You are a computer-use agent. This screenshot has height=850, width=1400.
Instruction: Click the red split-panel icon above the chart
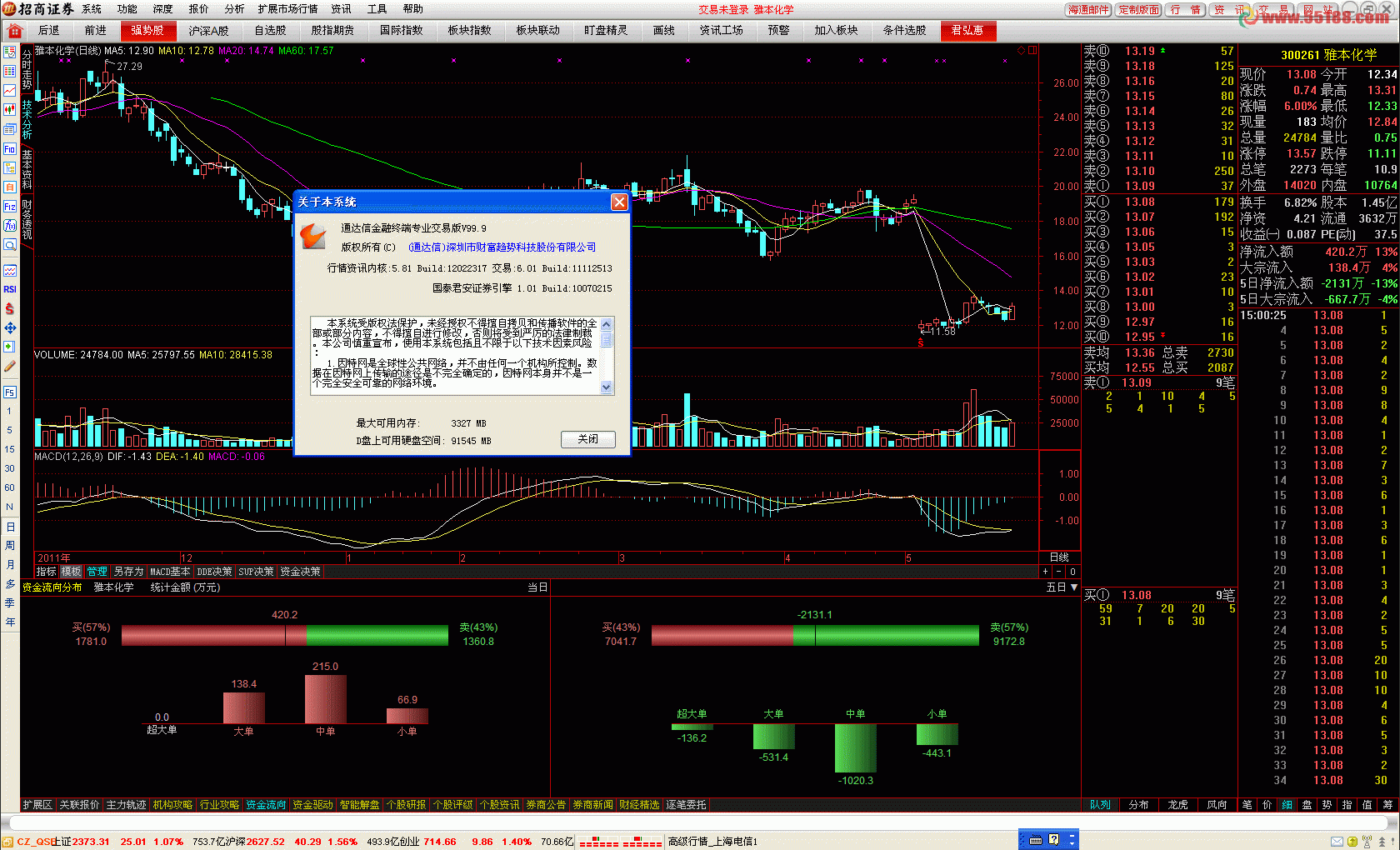(x=1032, y=51)
